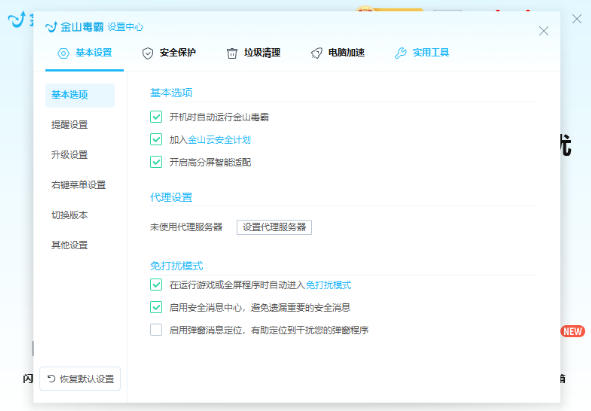Click the 设置中心 title text
The image size is (591, 411).
[x=125, y=27]
